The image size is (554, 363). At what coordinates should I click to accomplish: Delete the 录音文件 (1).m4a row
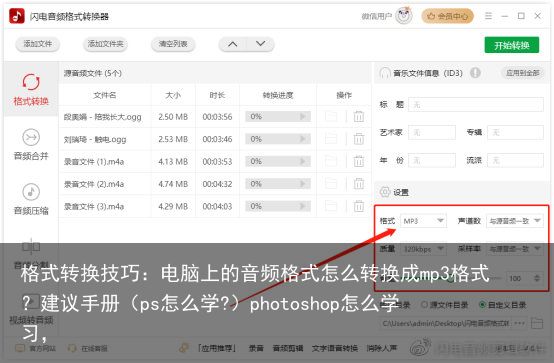click(359, 162)
